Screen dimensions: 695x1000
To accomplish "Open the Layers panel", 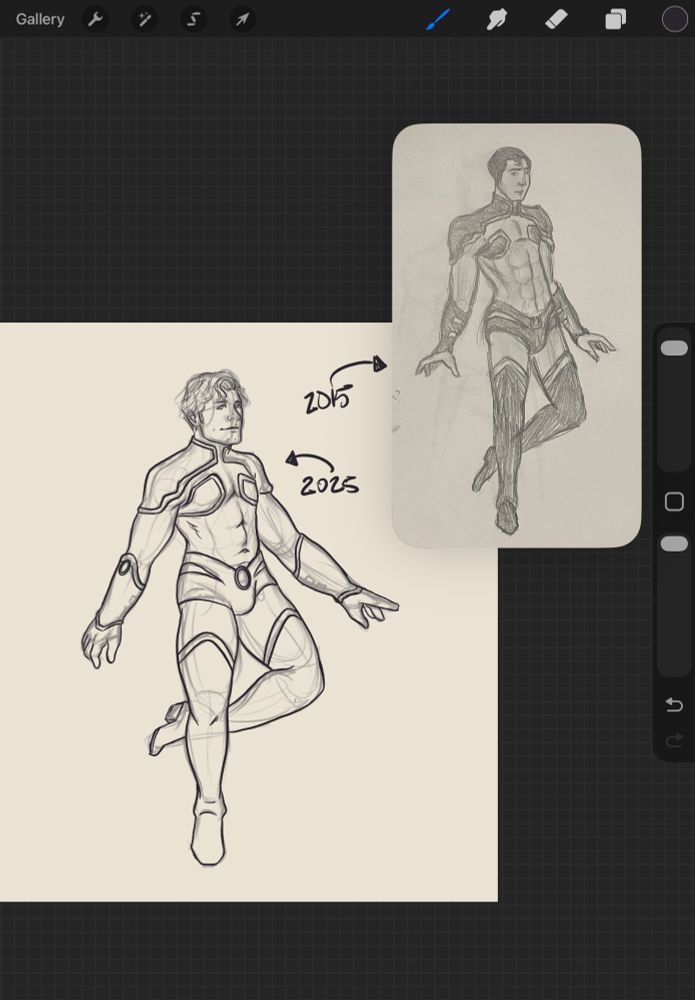I will pyautogui.click(x=615, y=20).
